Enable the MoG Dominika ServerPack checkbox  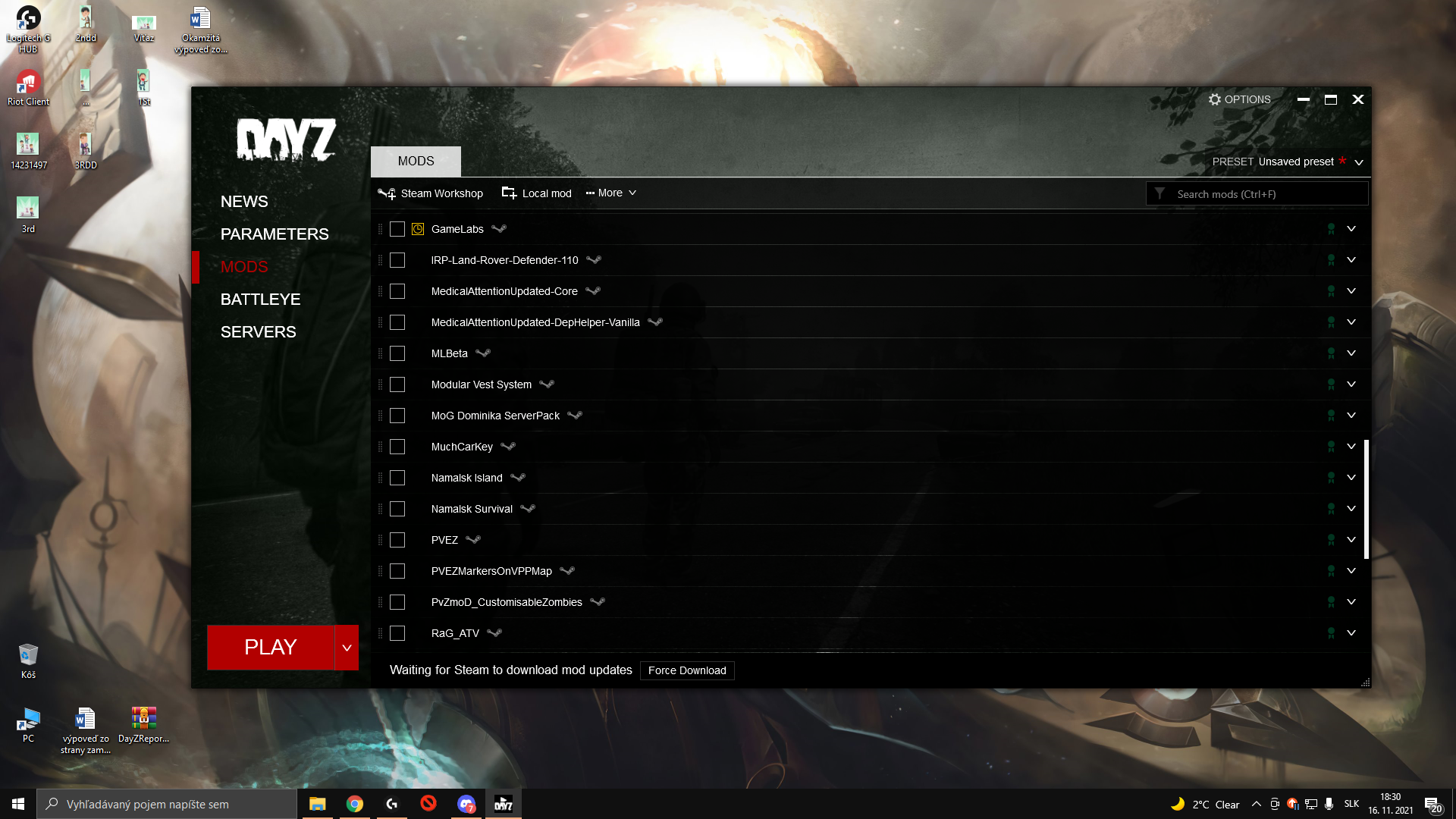point(397,416)
